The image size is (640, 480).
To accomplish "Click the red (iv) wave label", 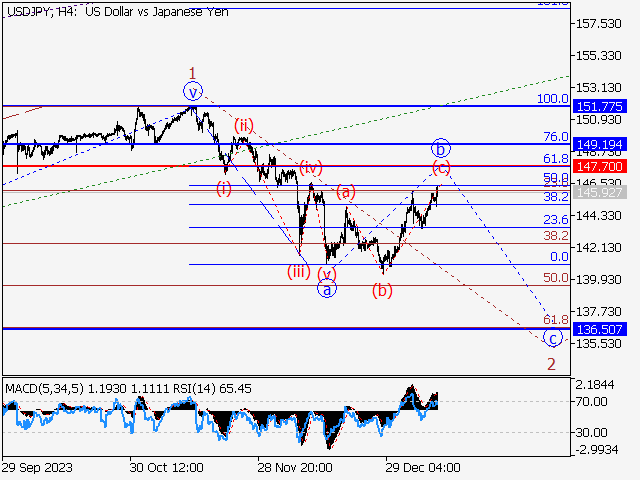I will point(311,167).
